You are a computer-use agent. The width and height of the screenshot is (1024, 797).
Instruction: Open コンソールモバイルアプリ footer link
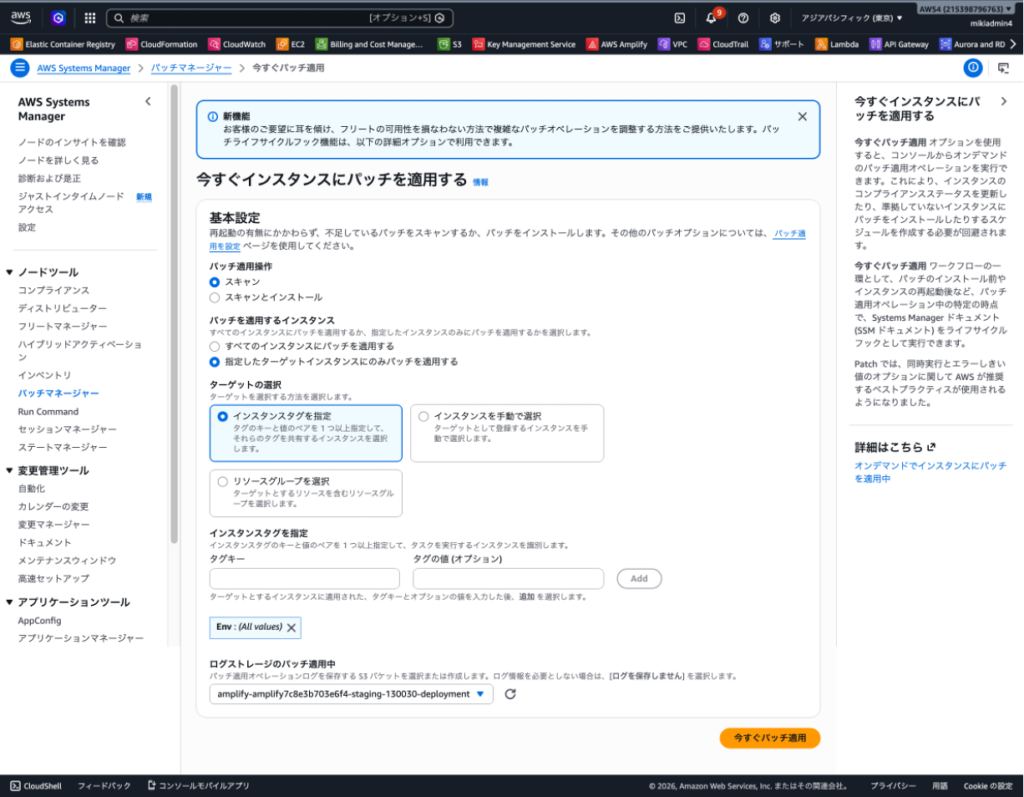199,786
